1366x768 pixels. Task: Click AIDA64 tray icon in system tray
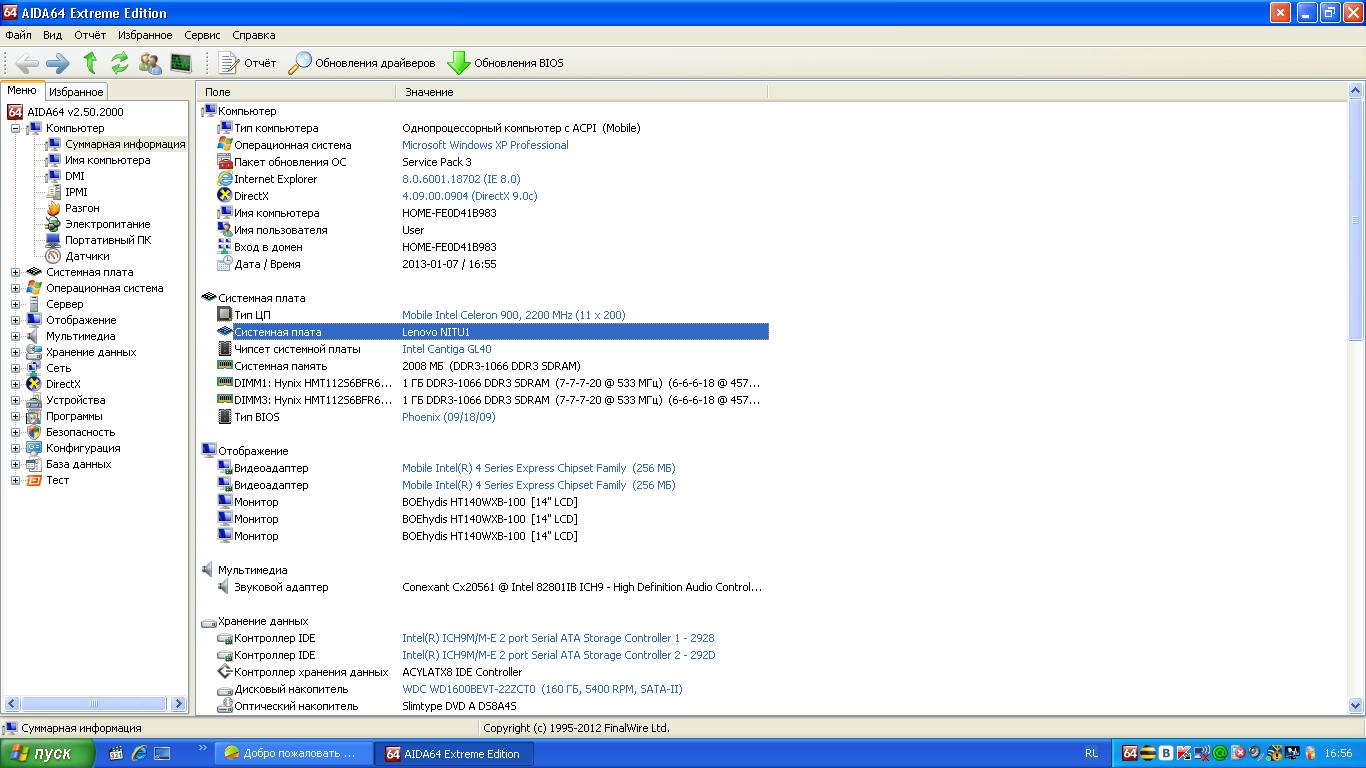tap(1130, 753)
